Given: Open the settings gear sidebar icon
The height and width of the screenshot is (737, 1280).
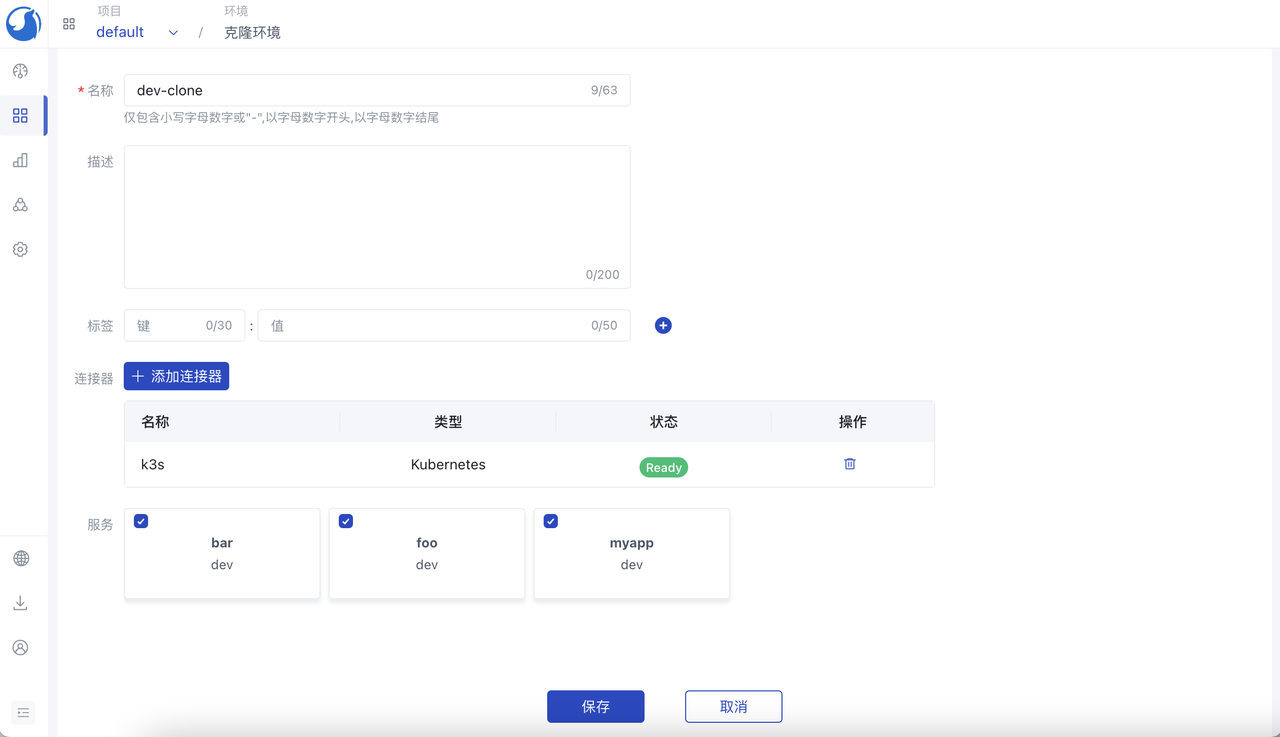Looking at the screenshot, I should [x=20, y=249].
